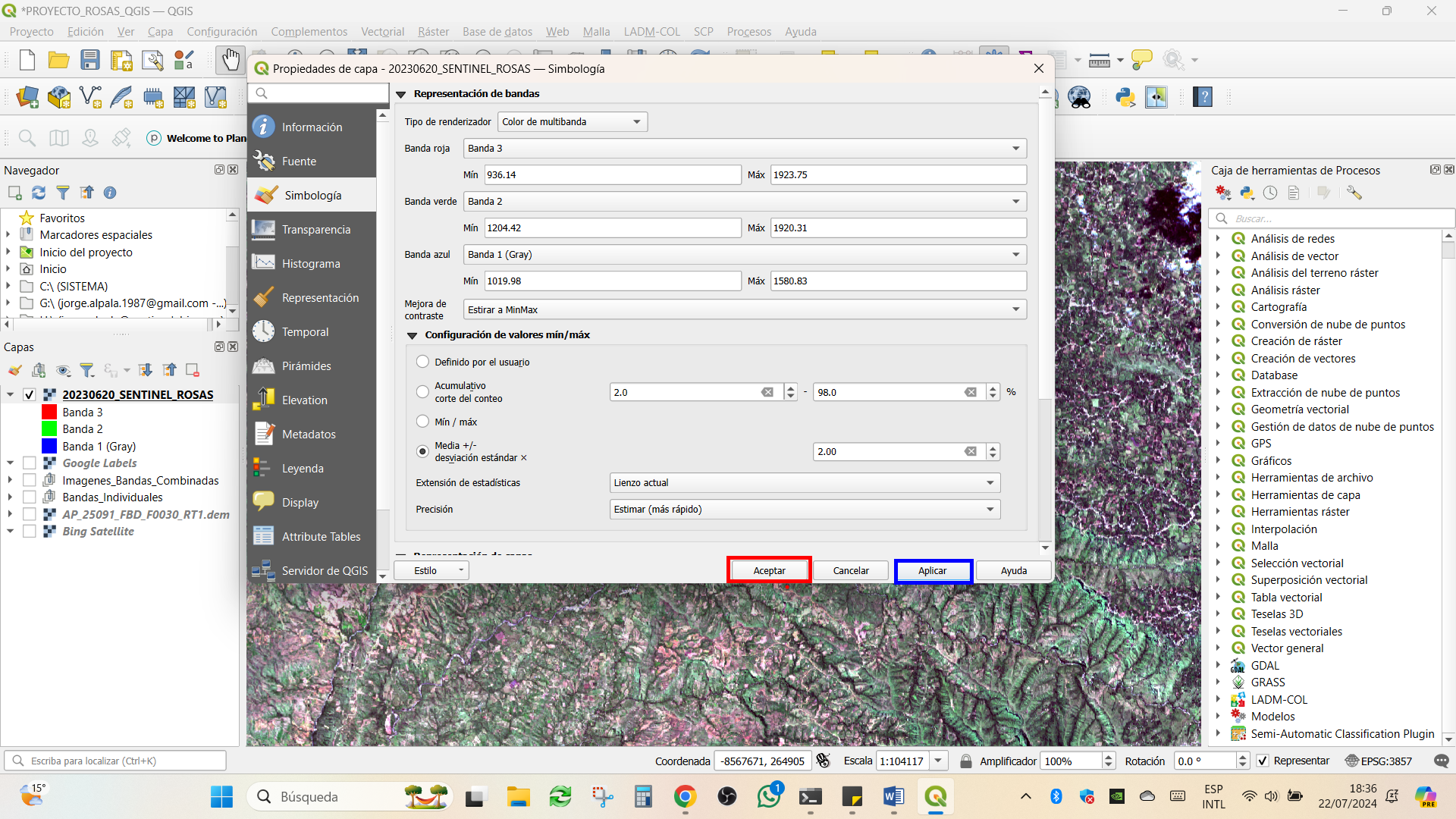This screenshot has width=1456, height=819.
Task: Click the Leyenda sidebar icon
Action: pos(263,468)
